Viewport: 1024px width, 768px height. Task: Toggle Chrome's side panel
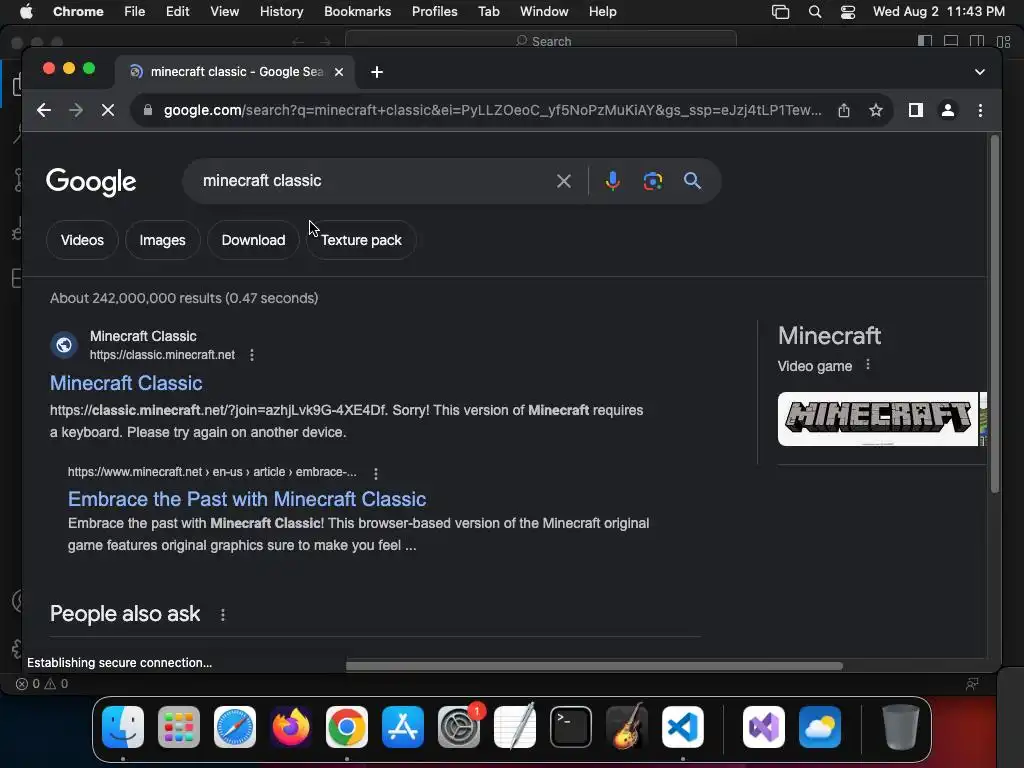pyautogui.click(x=916, y=110)
